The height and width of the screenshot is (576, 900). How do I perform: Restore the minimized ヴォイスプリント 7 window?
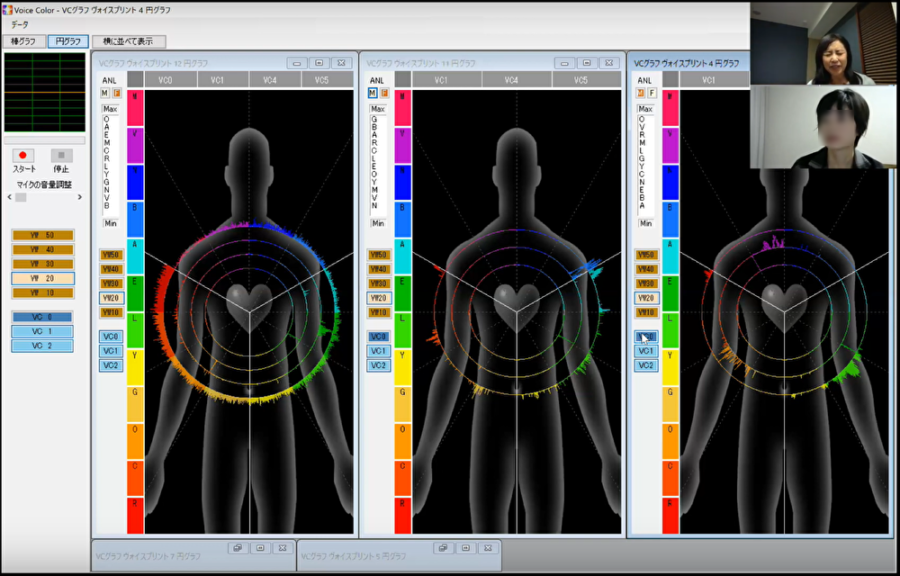pyautogui.click(x=237, y=548)
